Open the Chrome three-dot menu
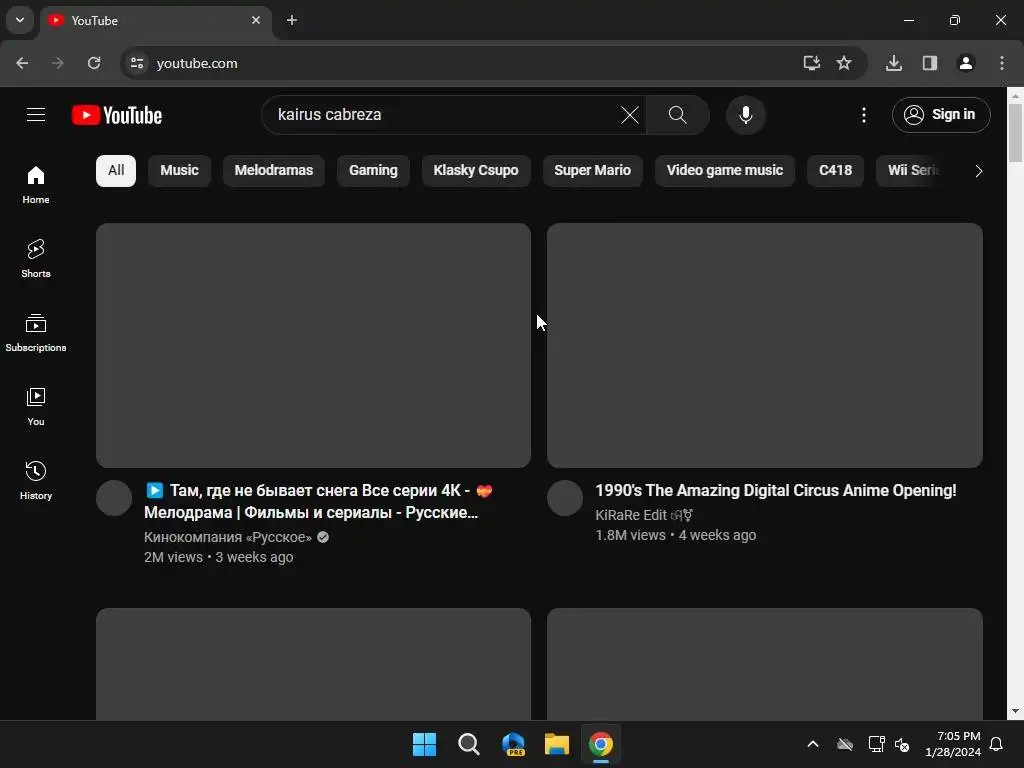Image resolution: width=1024 pixels, height=768 pixels. tap(1002, 63)
